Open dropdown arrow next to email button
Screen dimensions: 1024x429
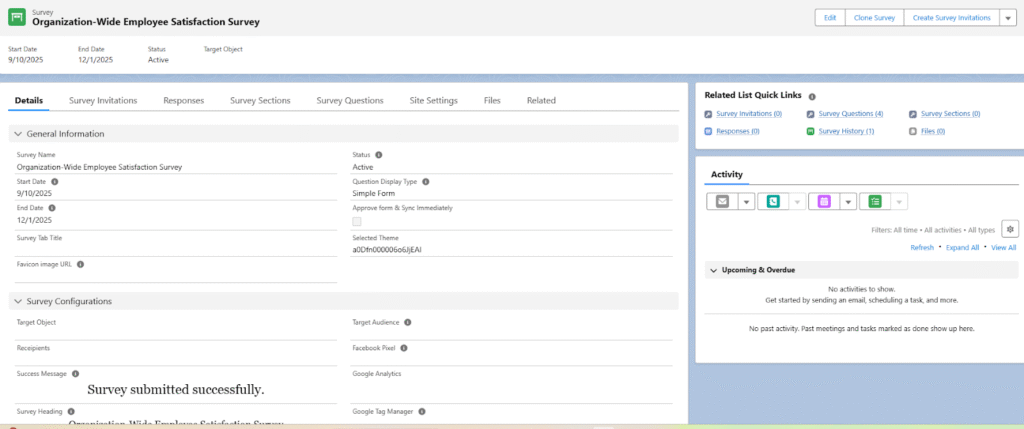coord(746,201)
